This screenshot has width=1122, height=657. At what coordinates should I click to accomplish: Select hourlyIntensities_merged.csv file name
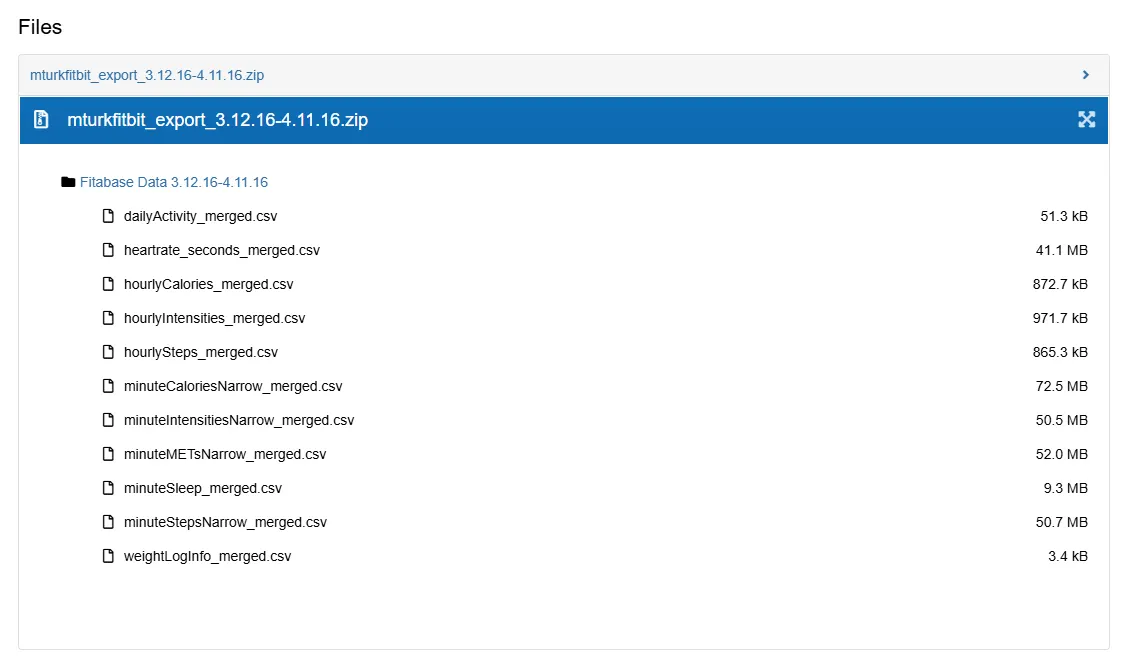pos(215,318)
